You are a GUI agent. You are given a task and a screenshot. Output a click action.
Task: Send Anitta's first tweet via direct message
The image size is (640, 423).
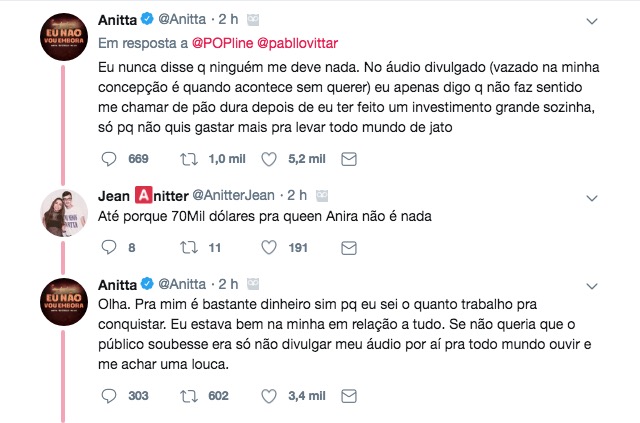click(x=349, y=159)
